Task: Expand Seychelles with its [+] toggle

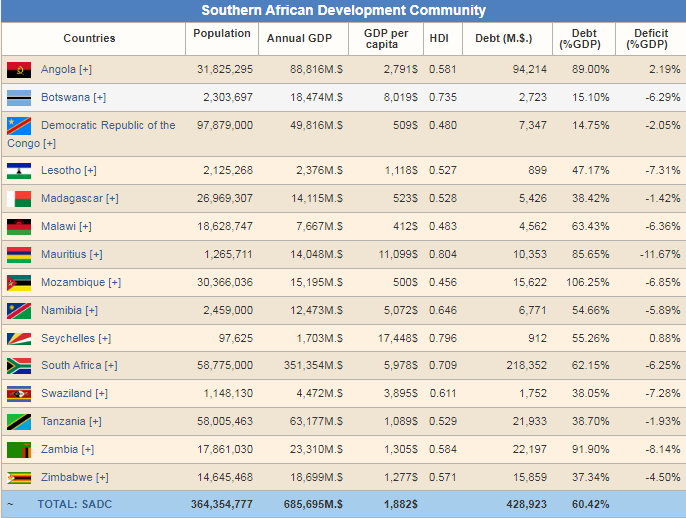Action: point(105,339)
